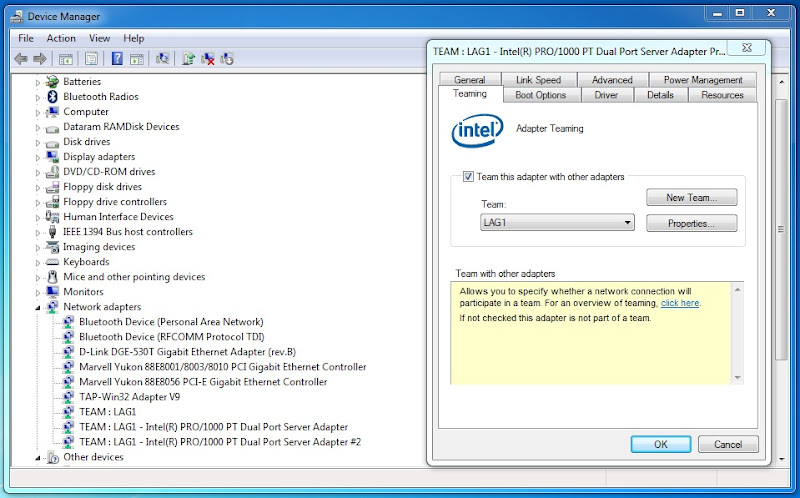Click Cancel in the adapter dialog
The image size is (800, 498).
(728, 444)
